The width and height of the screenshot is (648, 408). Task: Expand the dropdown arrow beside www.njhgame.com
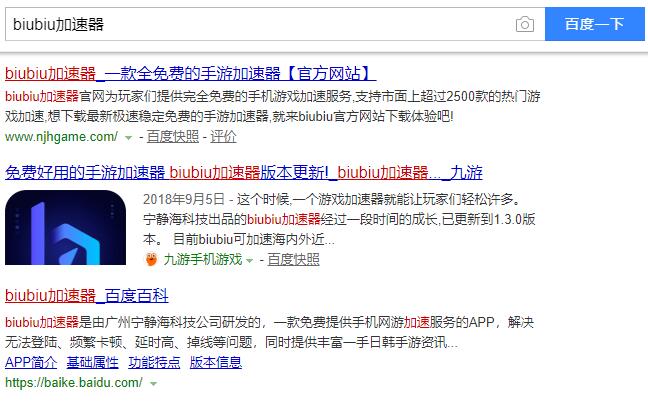click(x=129, y=137)
